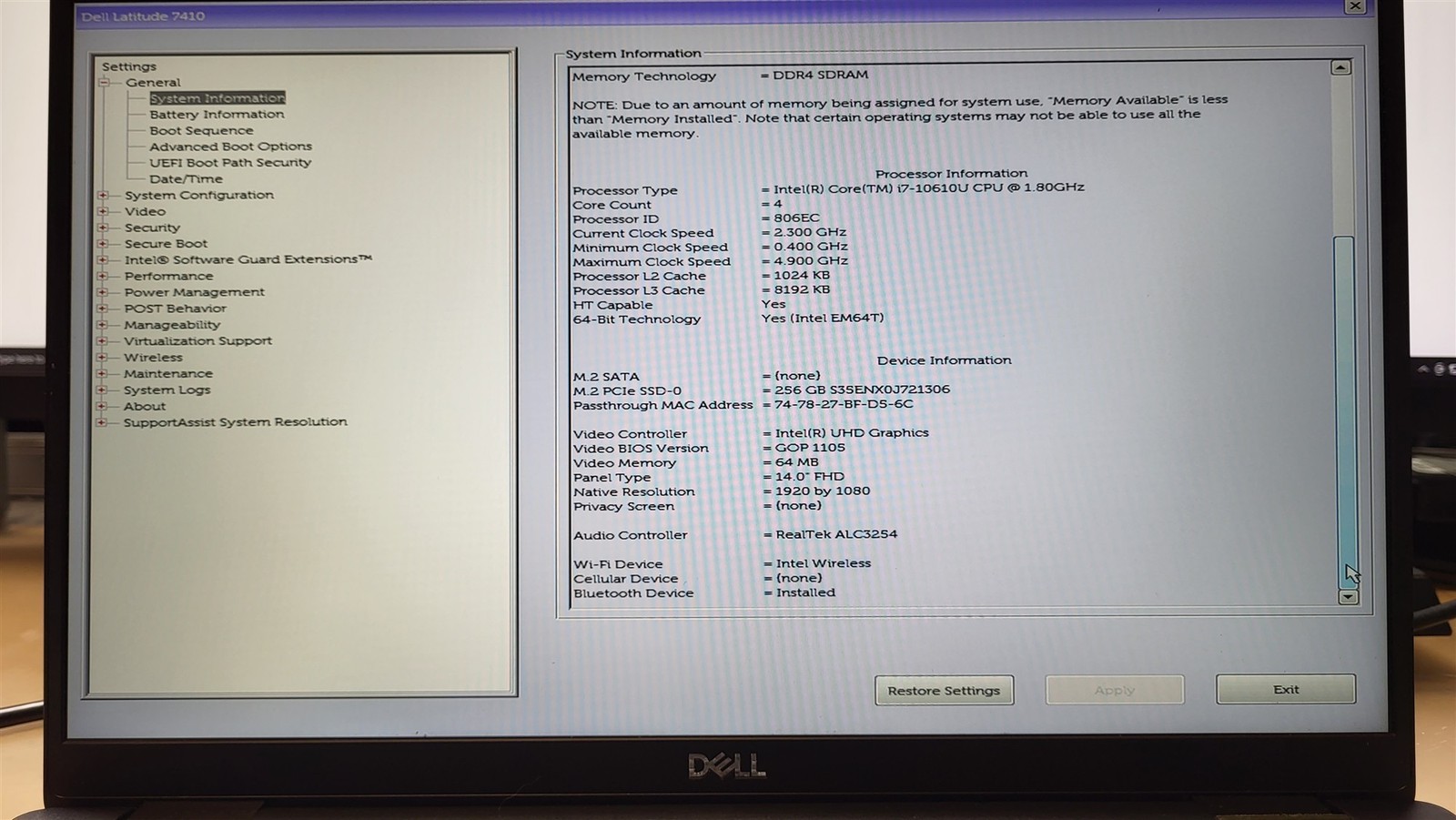The height and width of the screenshot is (820, 1456).
Task: Click the Current Clock Speed 2.300 GHz
Action: (x=810, y=232)
